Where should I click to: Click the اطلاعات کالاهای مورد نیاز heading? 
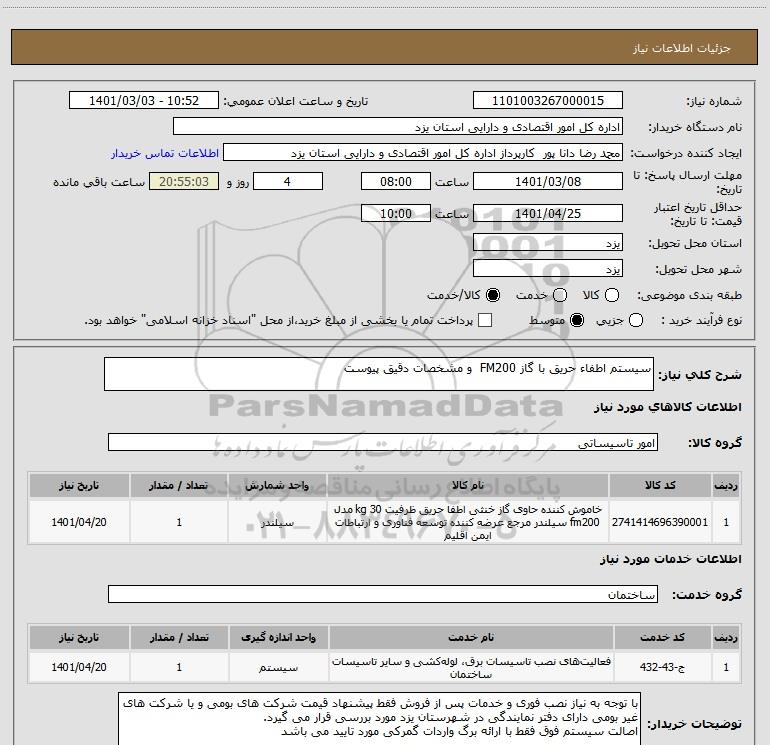coord(667,407)
